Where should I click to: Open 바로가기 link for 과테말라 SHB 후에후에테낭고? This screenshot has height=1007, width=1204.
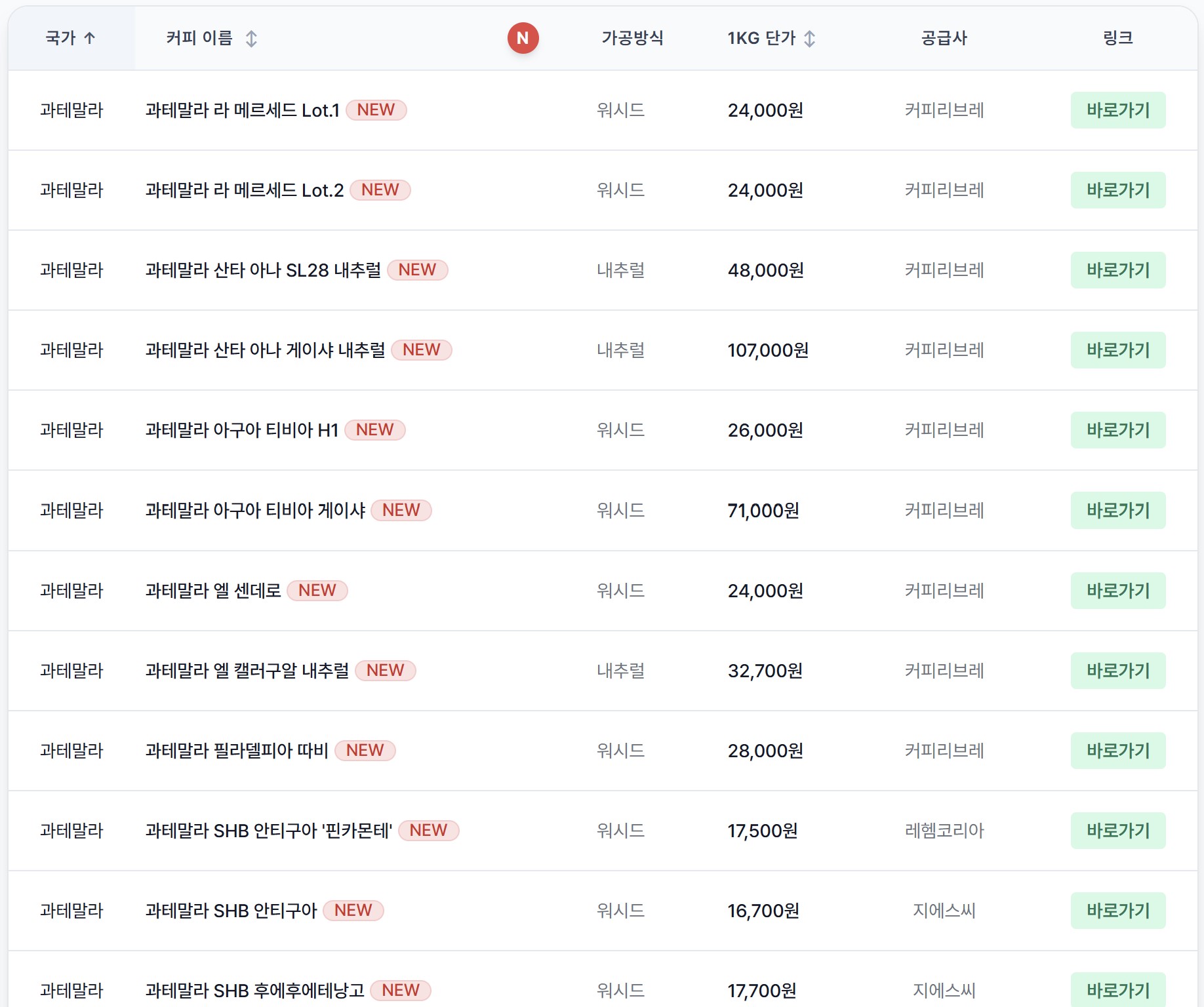coord(1118,989)
